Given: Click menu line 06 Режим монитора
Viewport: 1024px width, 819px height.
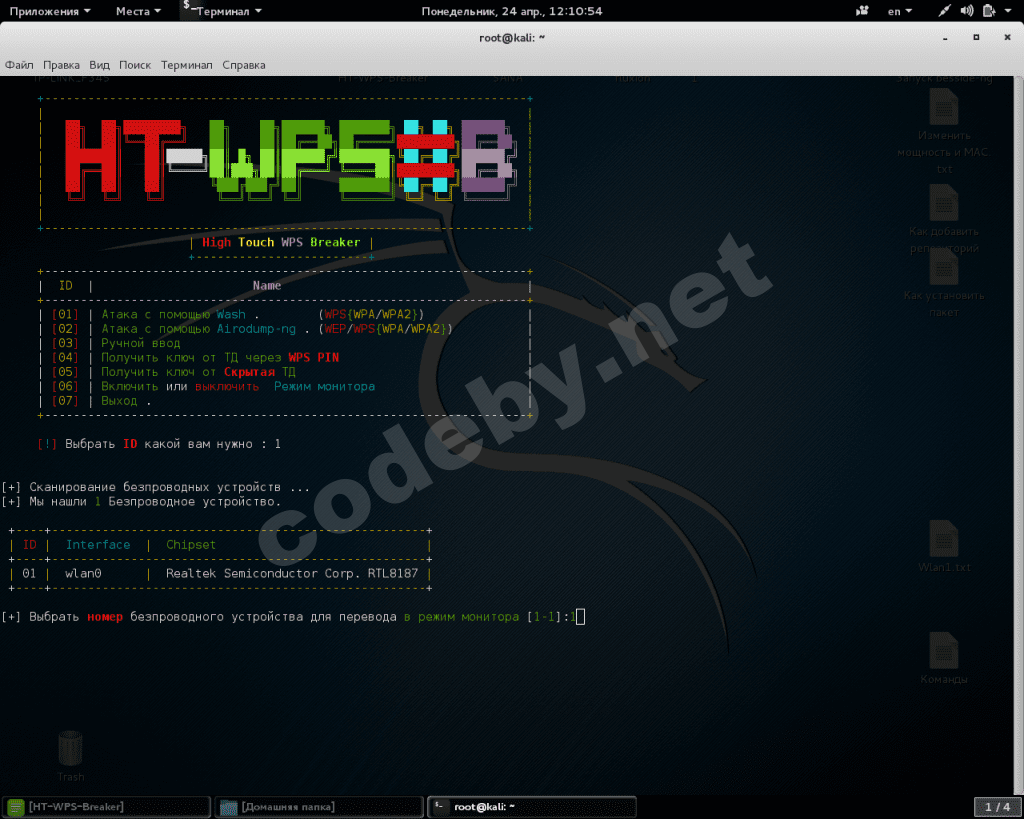Looking at the screenshot, I should coord(213,386).
